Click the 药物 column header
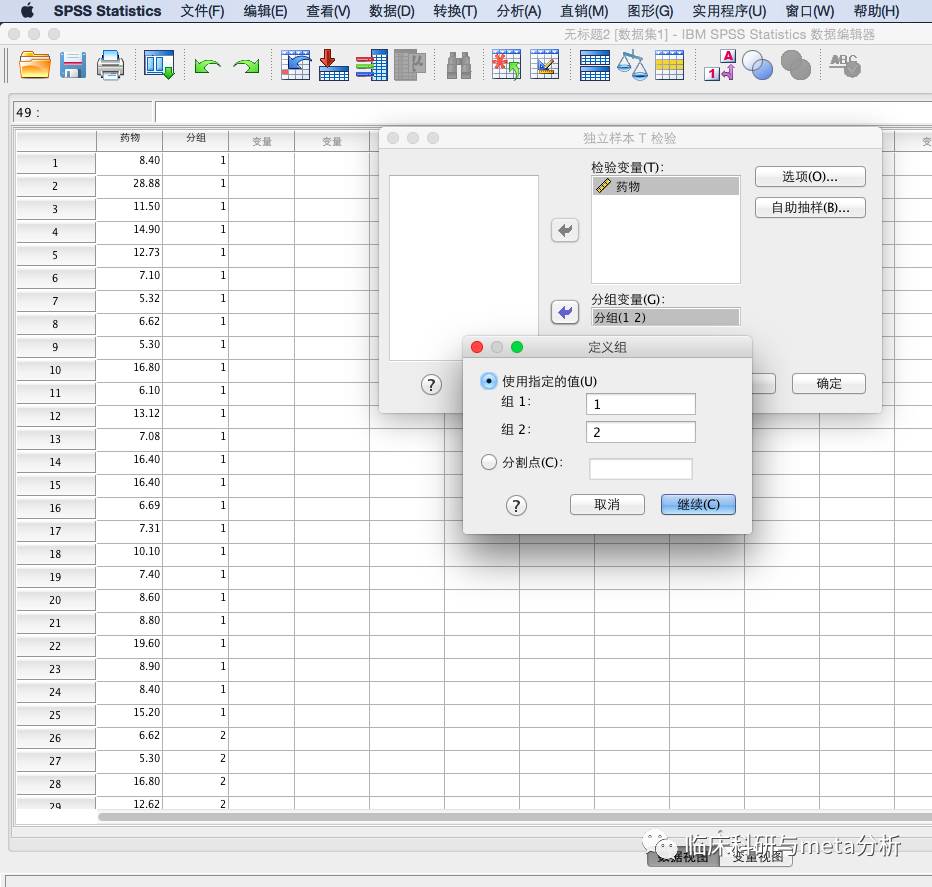Image resolution: width=932 pixels, height=887 pixels. [130, 139]
